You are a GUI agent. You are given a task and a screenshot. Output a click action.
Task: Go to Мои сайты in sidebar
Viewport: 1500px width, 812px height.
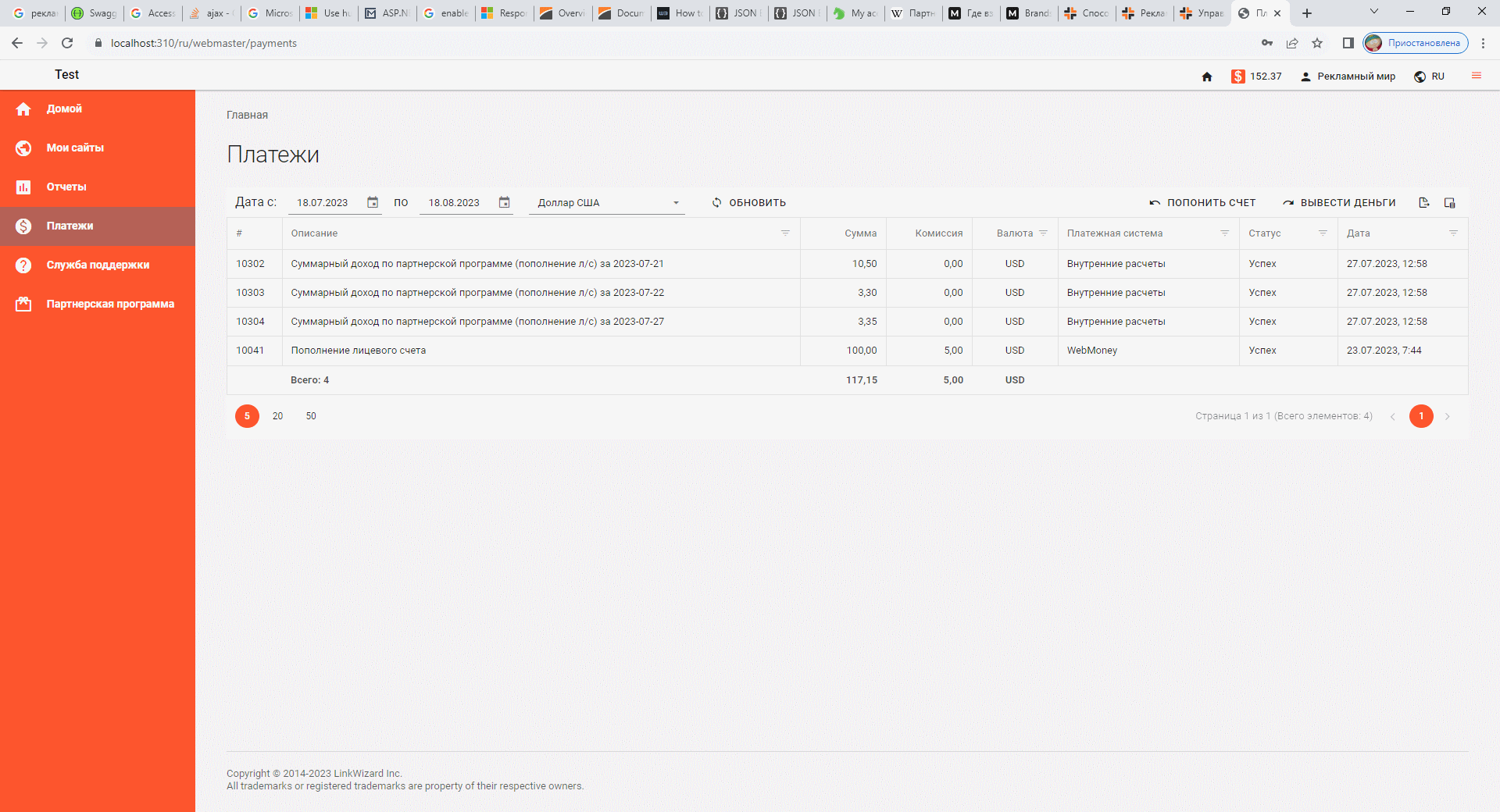pyautogui.click(x=75, y=148)
